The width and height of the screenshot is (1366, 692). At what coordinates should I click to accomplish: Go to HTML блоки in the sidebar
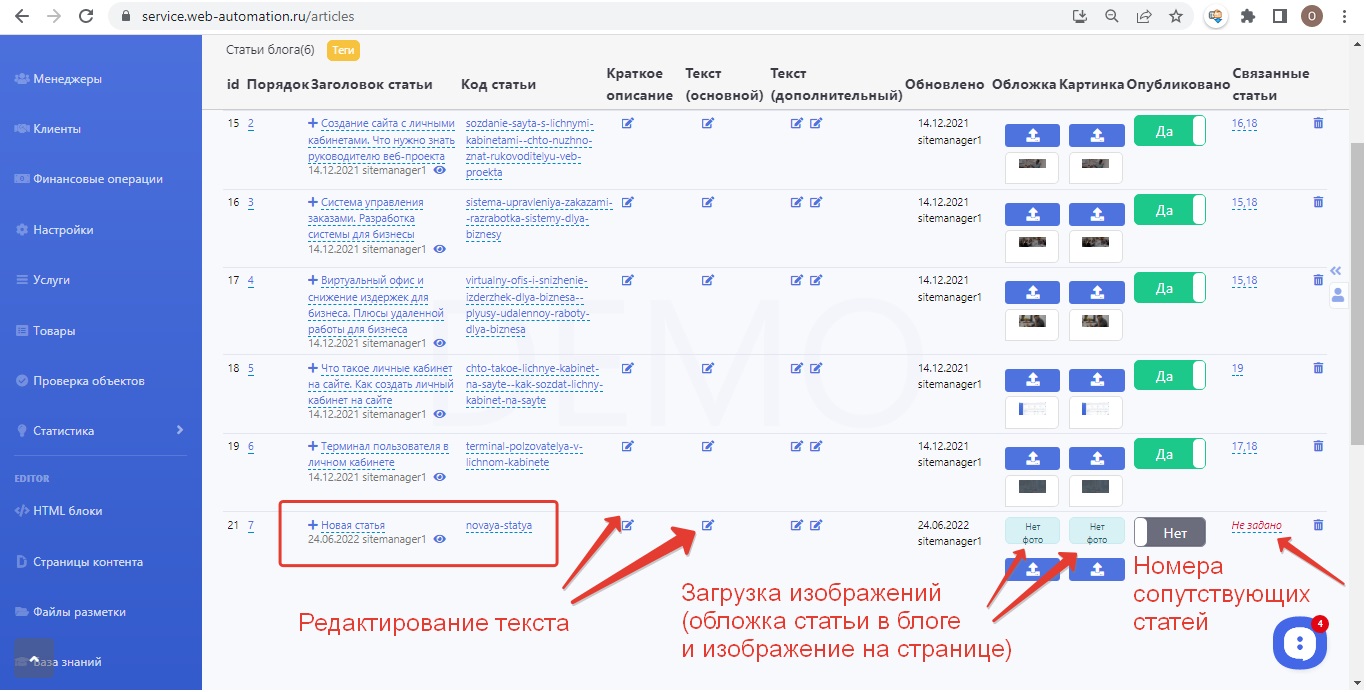pyautogui.click(x=67, y=510)
